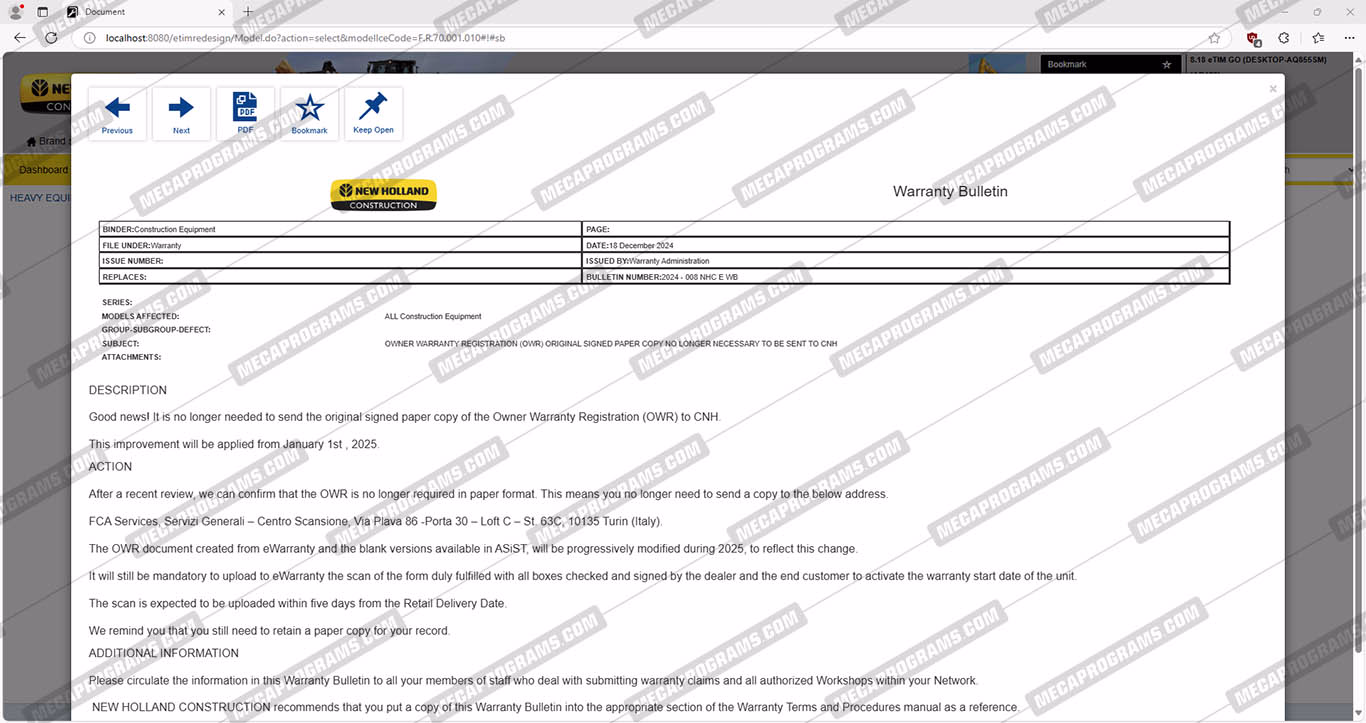Pin the dialog with Keep Open
The height and width of the screenshot is (723, 1366).
(x=373, y=114)
